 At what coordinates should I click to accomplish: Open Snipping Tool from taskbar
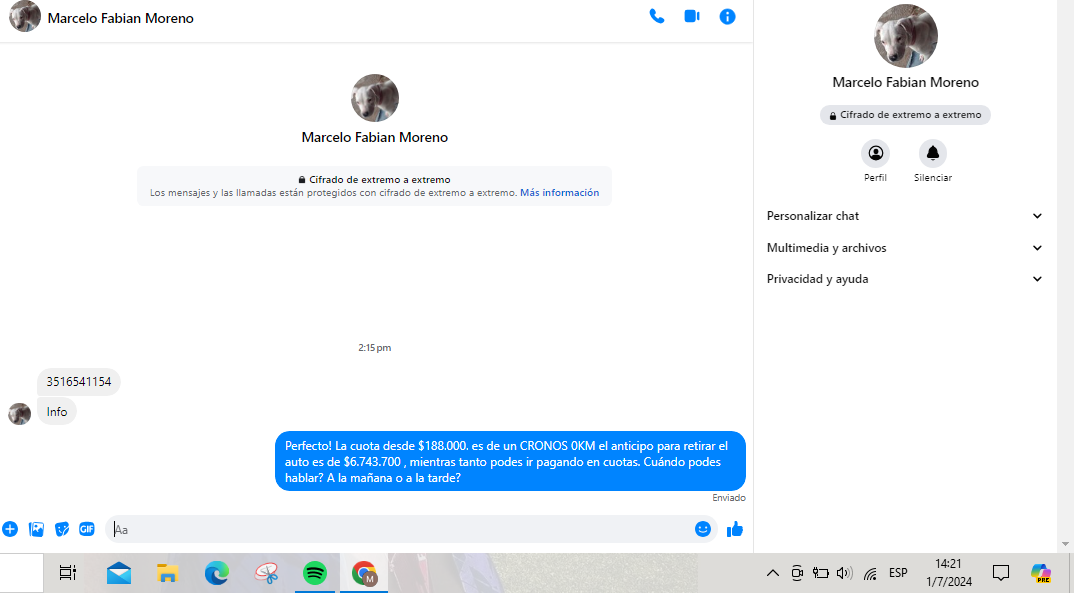coord(266,572)
